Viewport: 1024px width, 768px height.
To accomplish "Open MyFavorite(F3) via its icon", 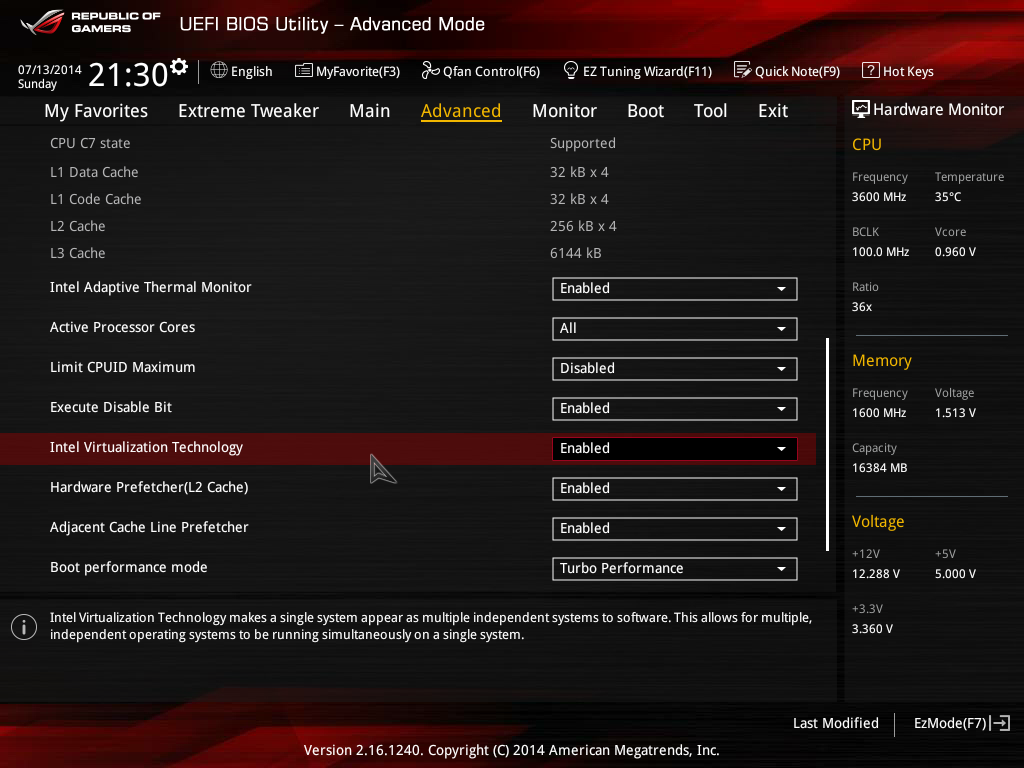I will pos(304,71).
